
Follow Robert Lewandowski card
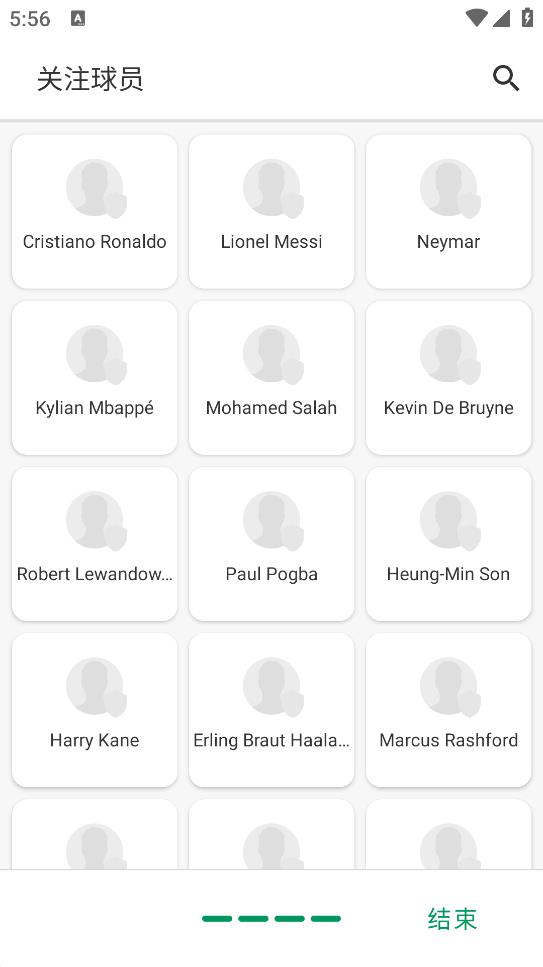click(94, 544)
